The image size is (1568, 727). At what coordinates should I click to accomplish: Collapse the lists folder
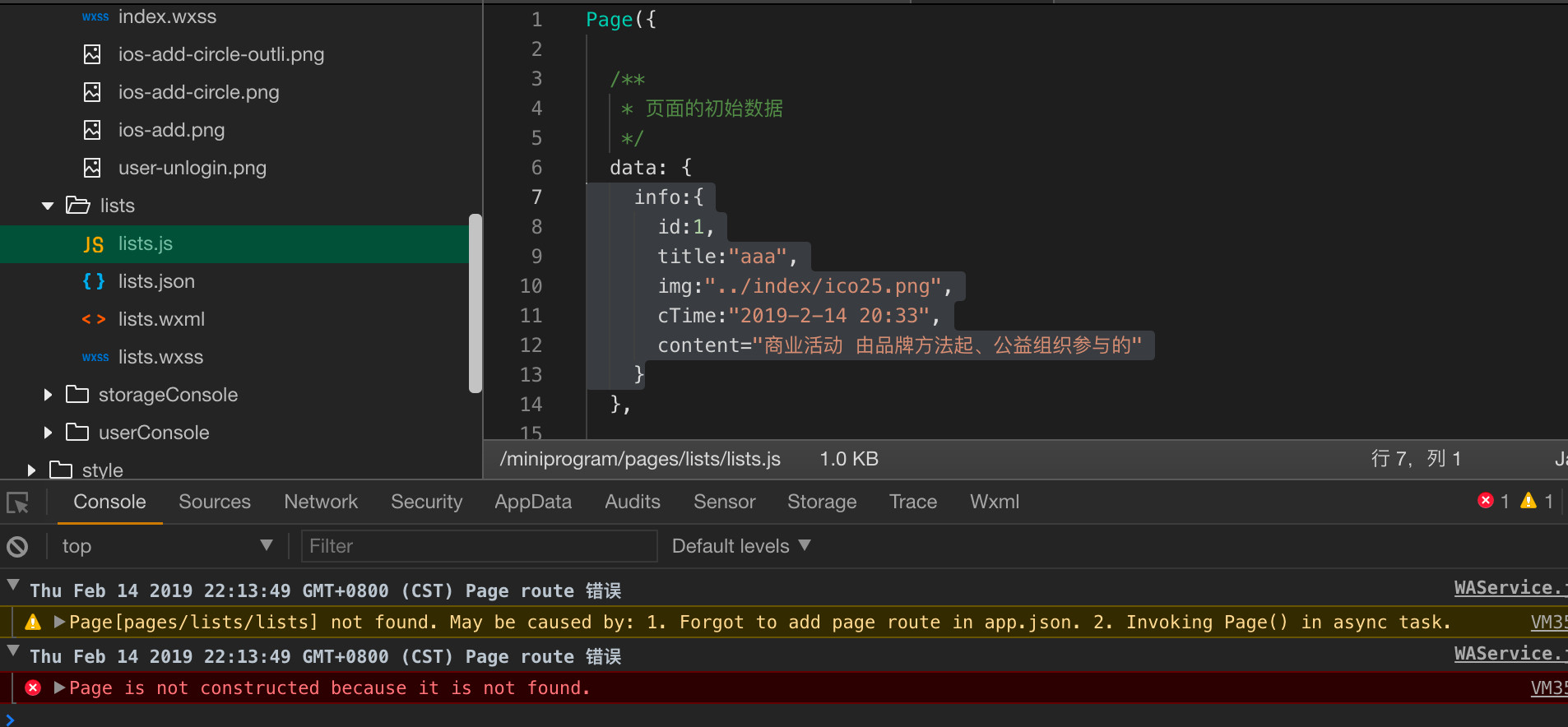[48, 206]
